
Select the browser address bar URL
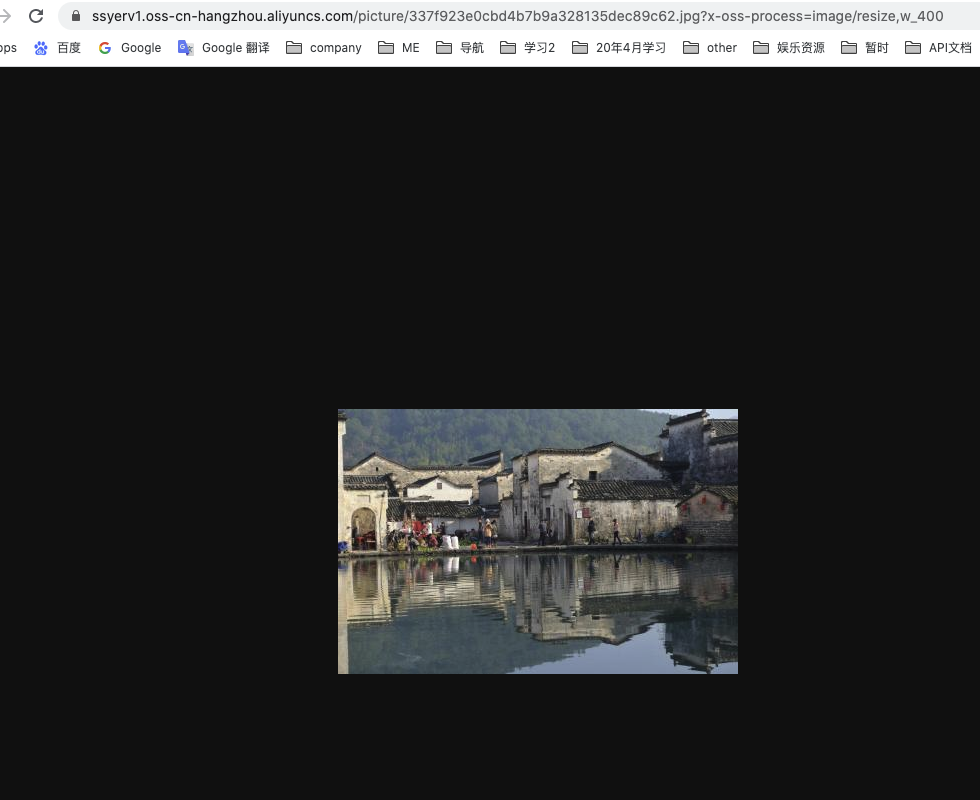400,16
